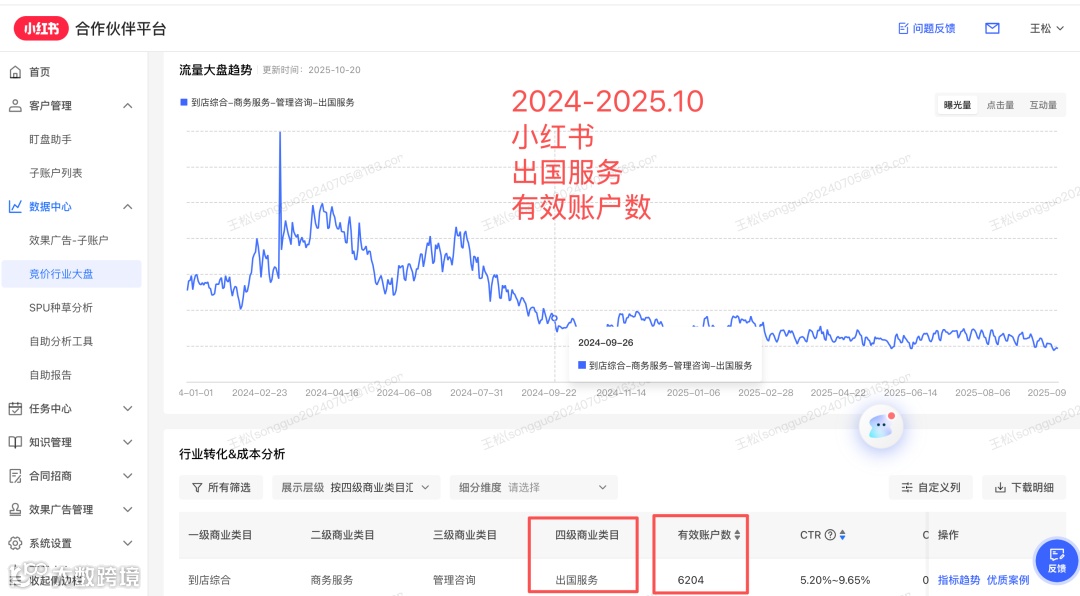Click the 自定义列 button
This screenshot has height=596, width=1080.
click(930, 487)
